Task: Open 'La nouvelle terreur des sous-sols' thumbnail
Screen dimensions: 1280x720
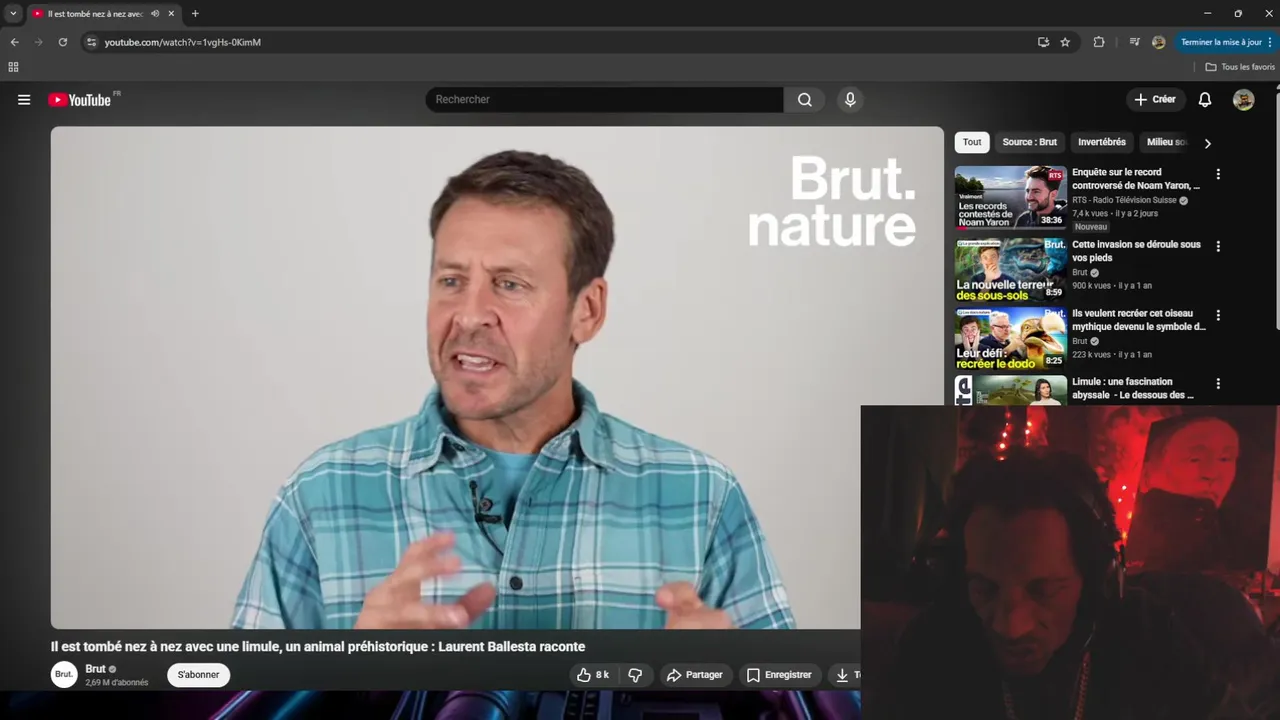Action: coord(1011,269)
